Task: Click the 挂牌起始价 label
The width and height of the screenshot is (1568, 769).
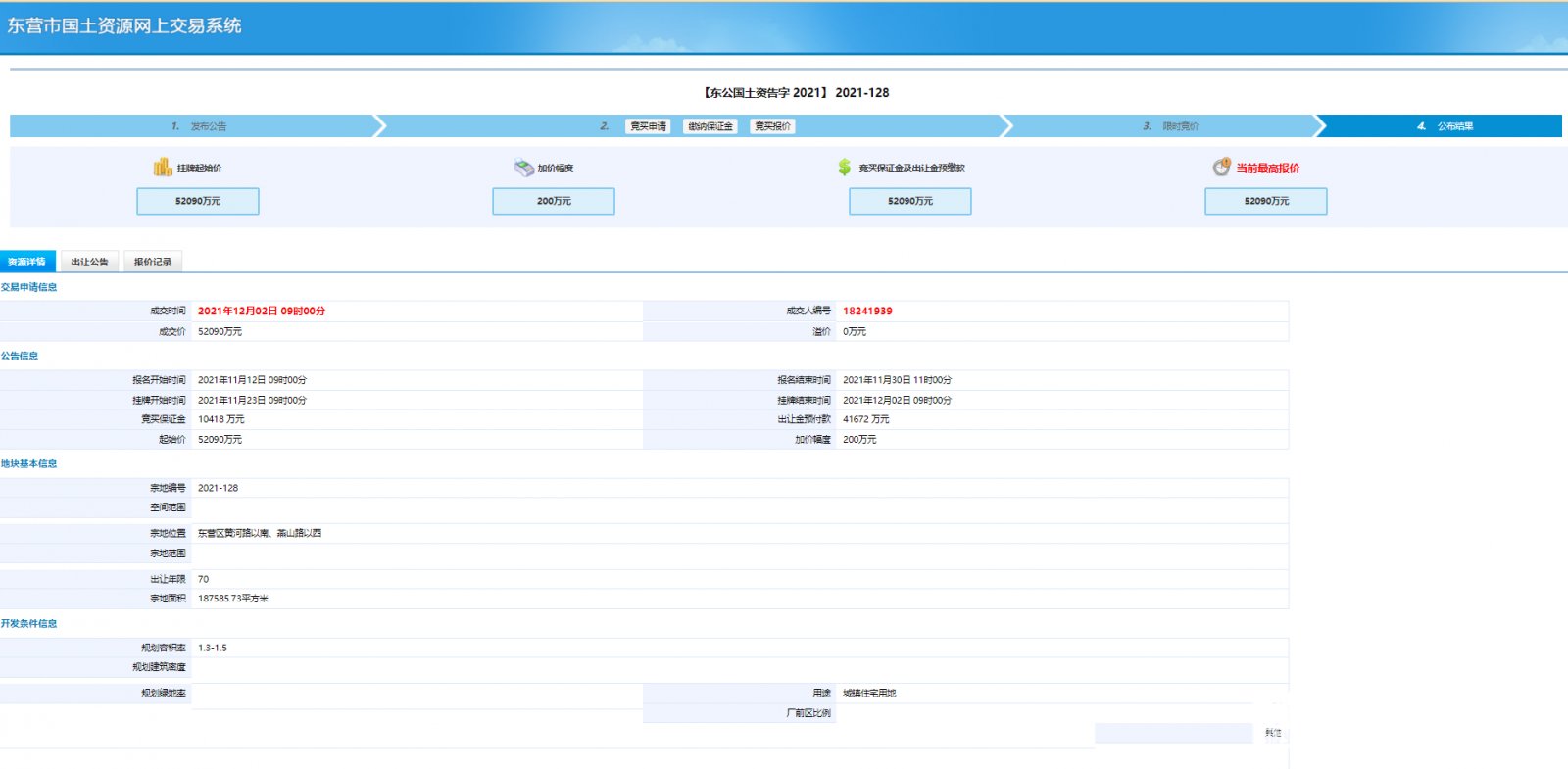Action: tap(199, 168)
